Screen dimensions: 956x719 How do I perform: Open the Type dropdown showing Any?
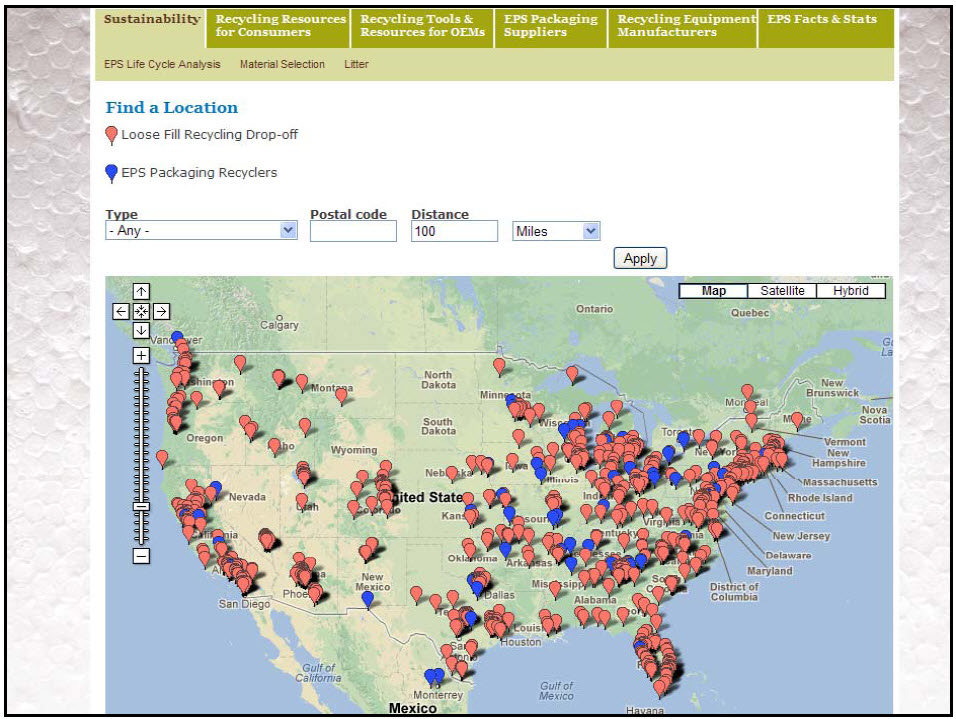point(201,231)
